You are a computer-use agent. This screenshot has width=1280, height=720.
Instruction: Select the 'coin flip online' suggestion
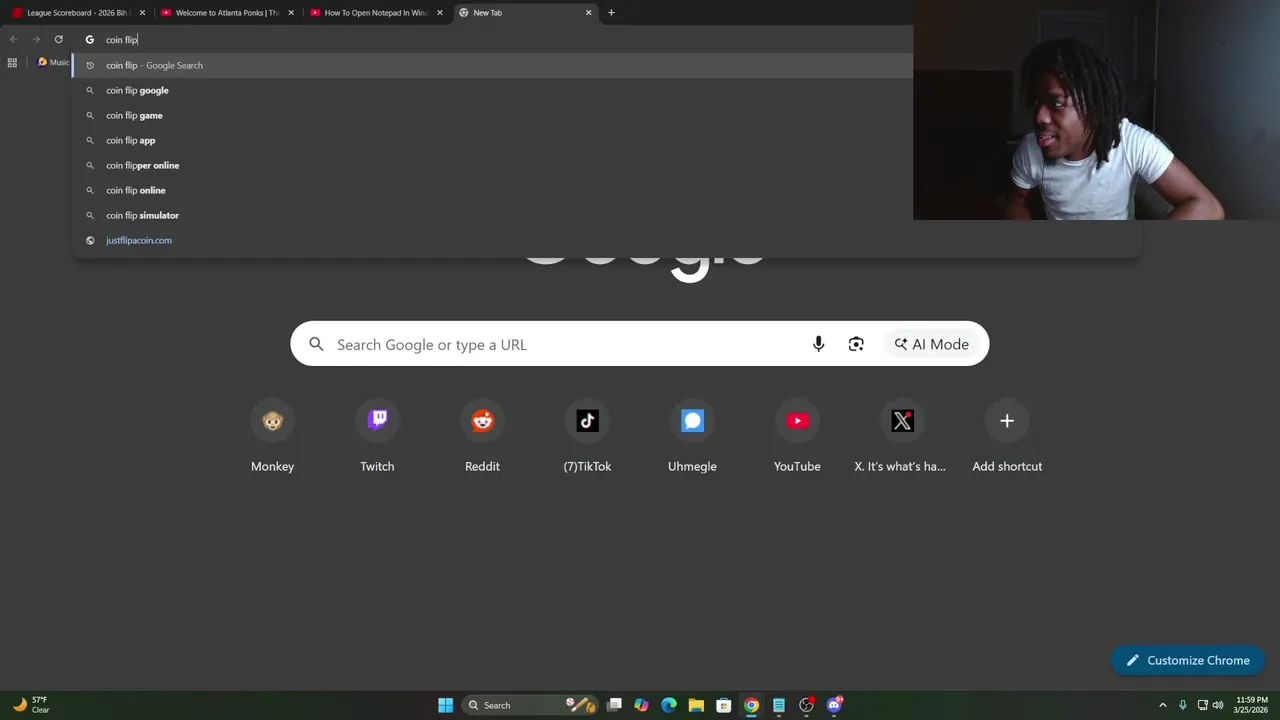click(x=606, y=190)
